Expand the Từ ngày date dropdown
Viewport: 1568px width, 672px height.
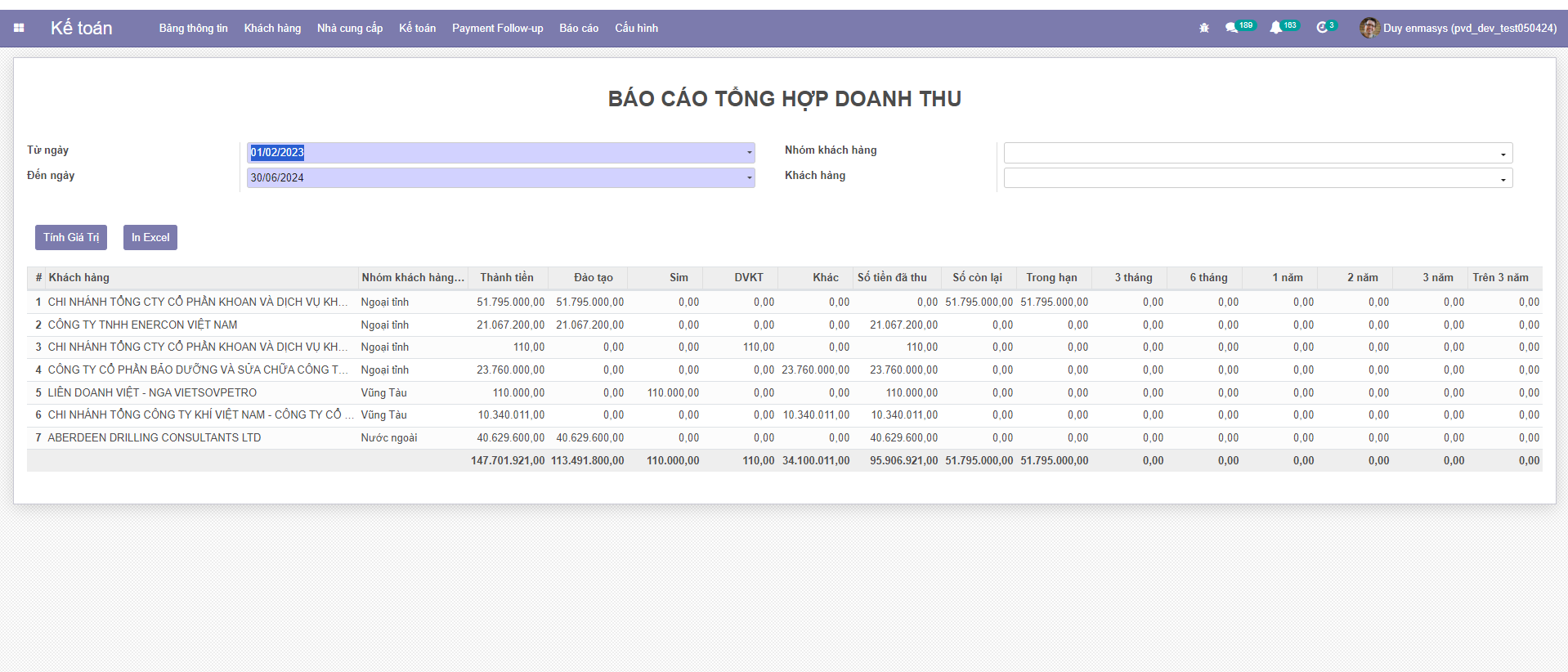click(749, 153)
